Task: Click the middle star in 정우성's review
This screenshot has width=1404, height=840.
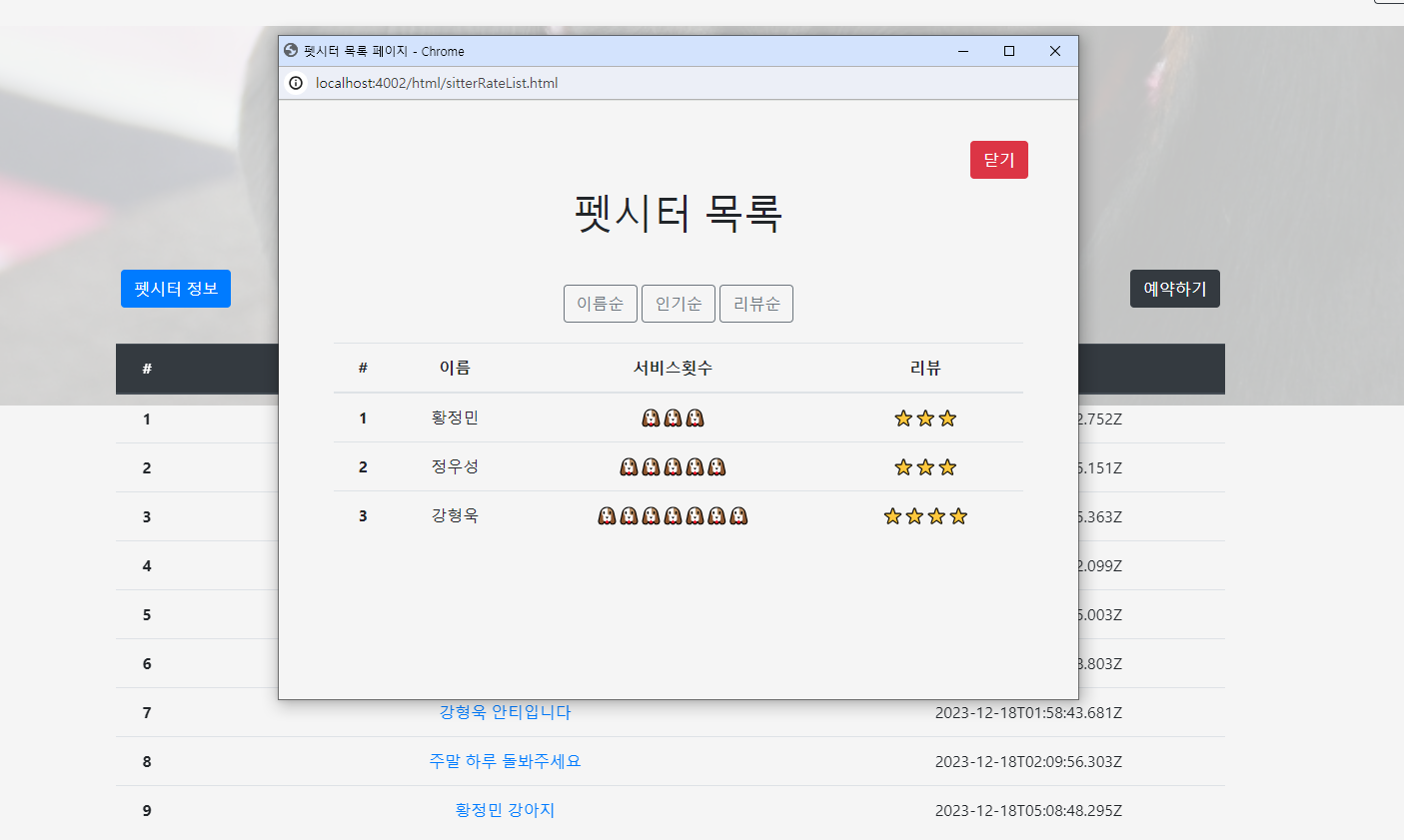Action: [924, 466]
